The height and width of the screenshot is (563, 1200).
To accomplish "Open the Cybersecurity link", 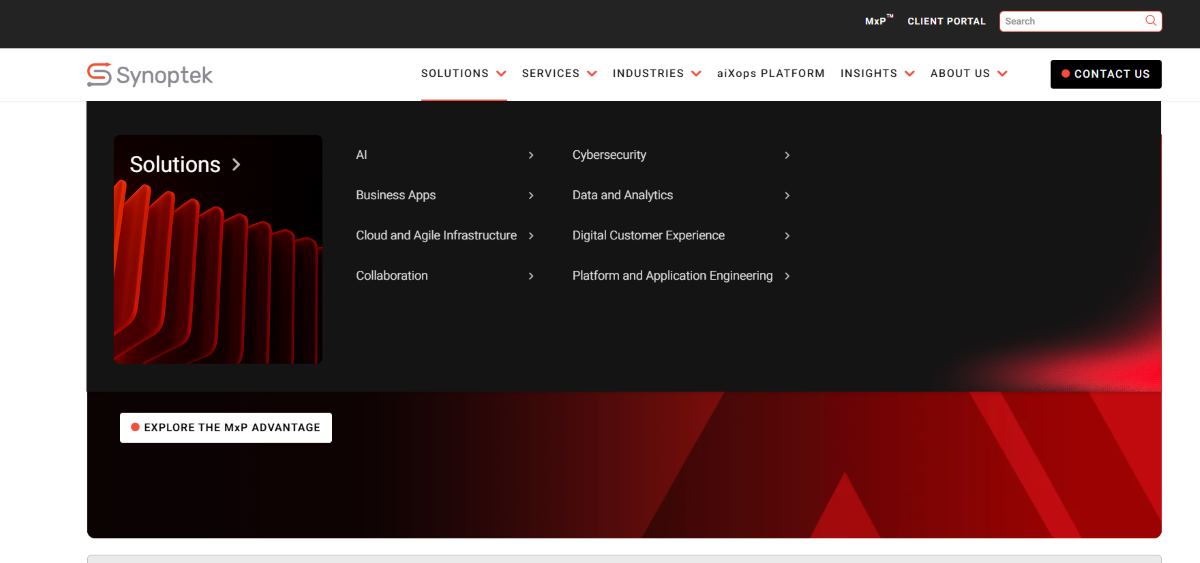I will 609,155.
